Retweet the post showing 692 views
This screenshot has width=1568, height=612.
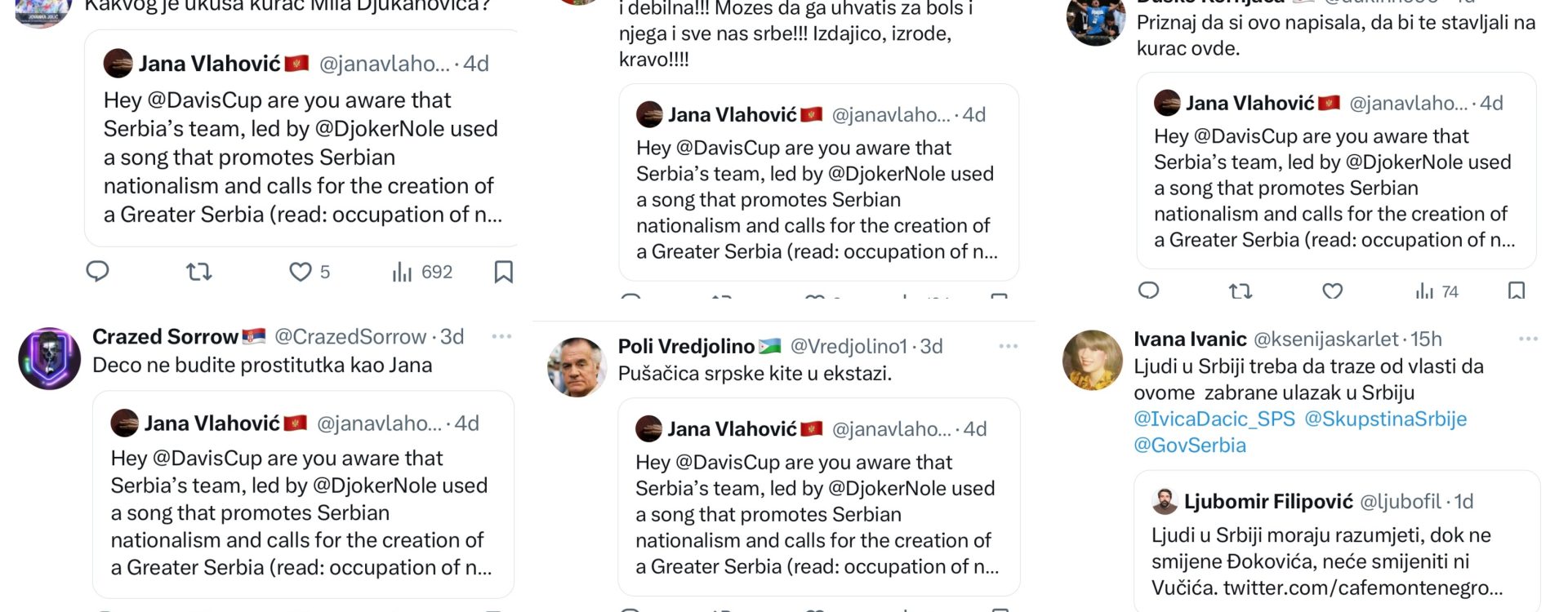[x=198, y=272]
